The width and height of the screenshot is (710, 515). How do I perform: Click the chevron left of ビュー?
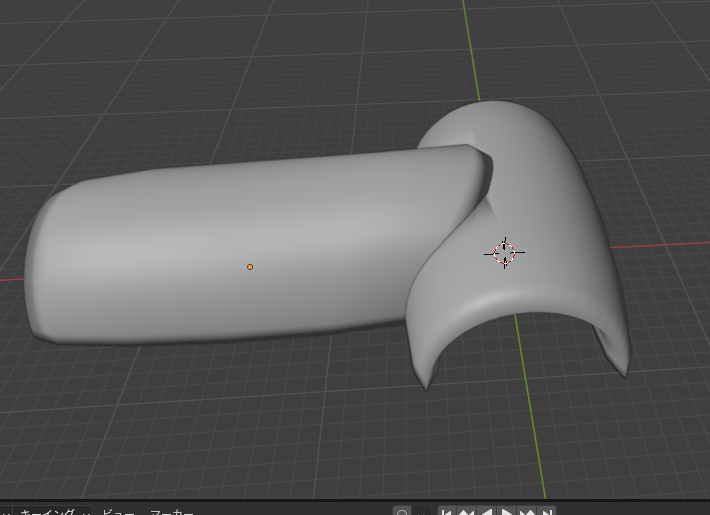[88, 511]
